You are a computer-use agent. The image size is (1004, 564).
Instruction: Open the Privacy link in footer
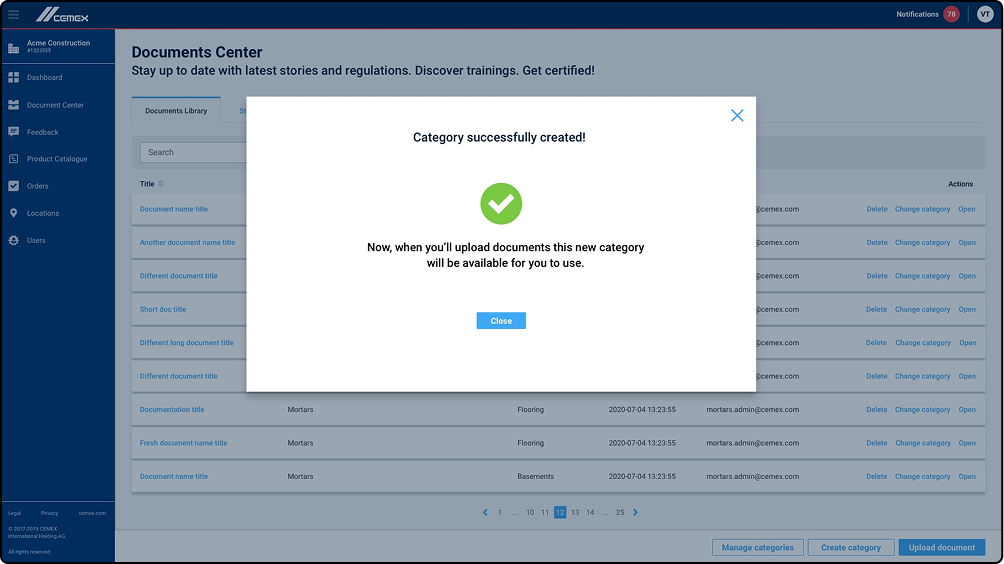[49, 513]
